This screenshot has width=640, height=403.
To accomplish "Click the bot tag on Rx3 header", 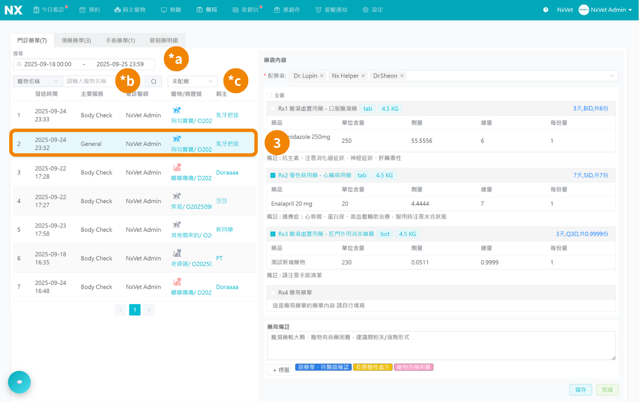I will pyautogui.click(x=385, y=234).
